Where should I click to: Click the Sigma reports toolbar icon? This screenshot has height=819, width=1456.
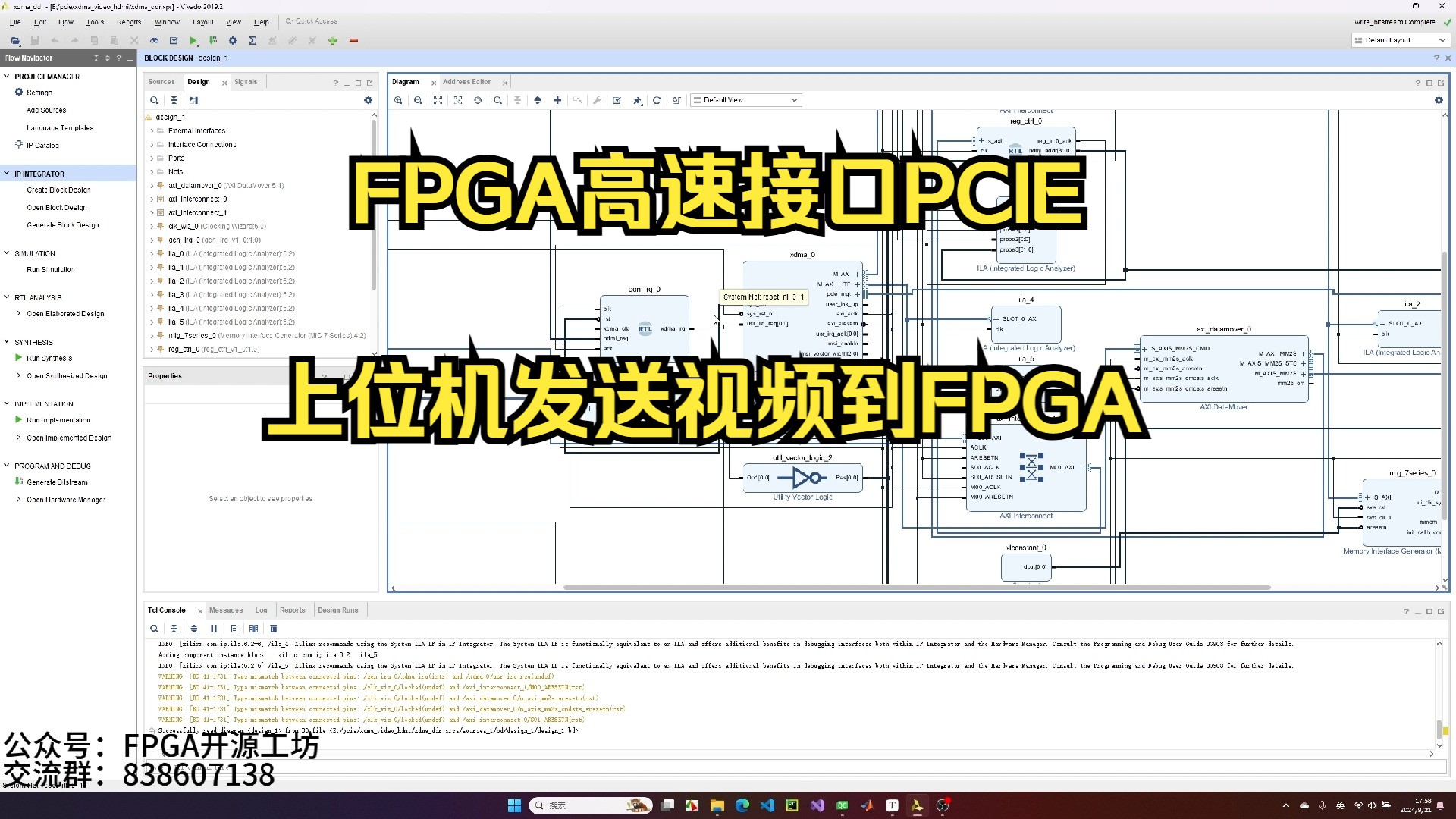[253, 41]
